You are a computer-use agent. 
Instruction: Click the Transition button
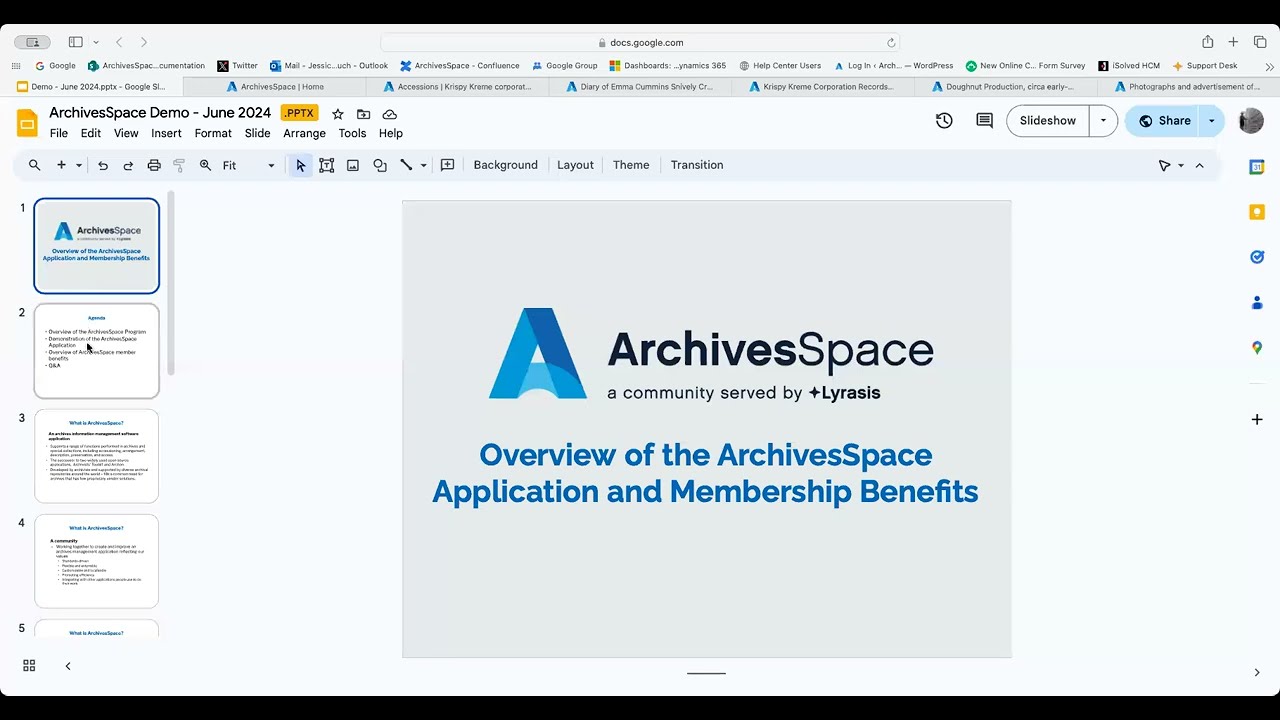tap(697, 165)
